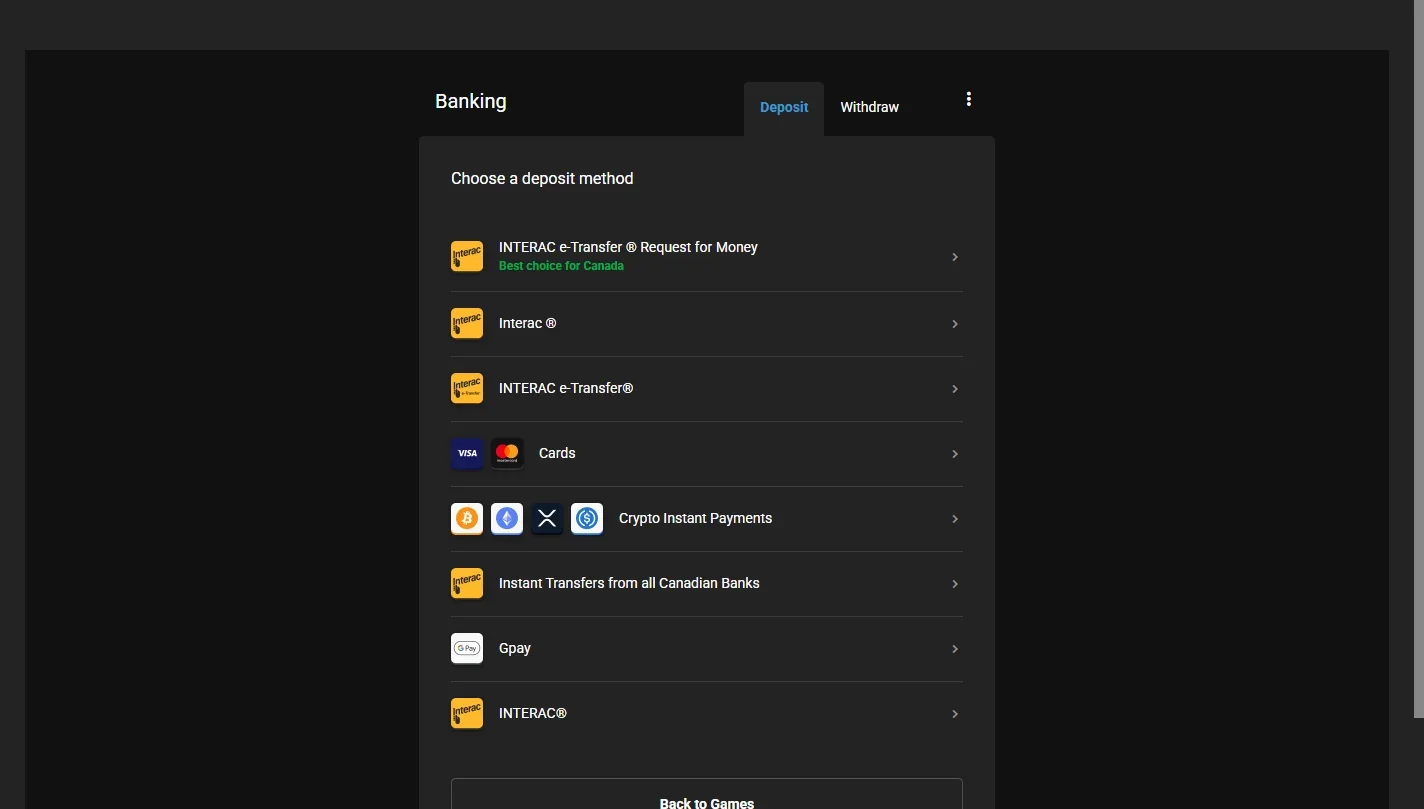Select 'INTERAC e-Transfer ® Request for Money' text

[x=628, y=247]
